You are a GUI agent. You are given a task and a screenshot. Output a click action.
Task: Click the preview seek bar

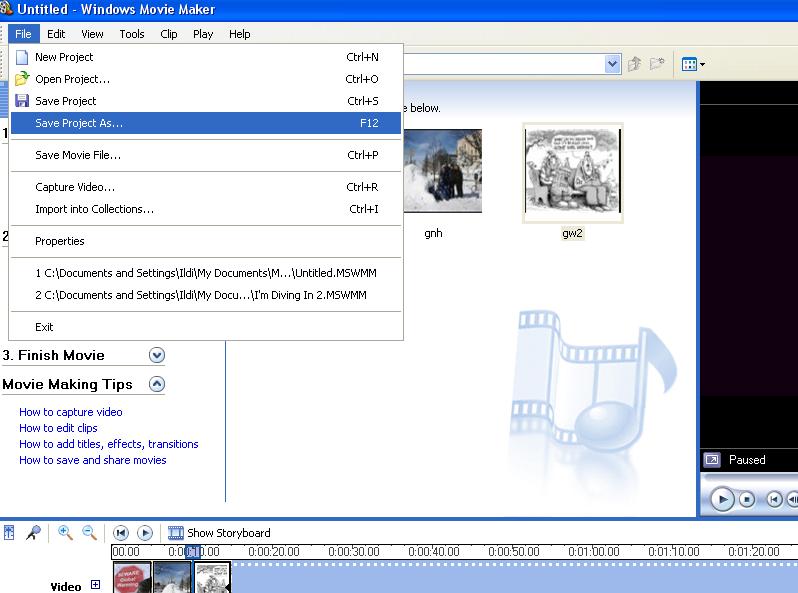[x=749, y=477]
